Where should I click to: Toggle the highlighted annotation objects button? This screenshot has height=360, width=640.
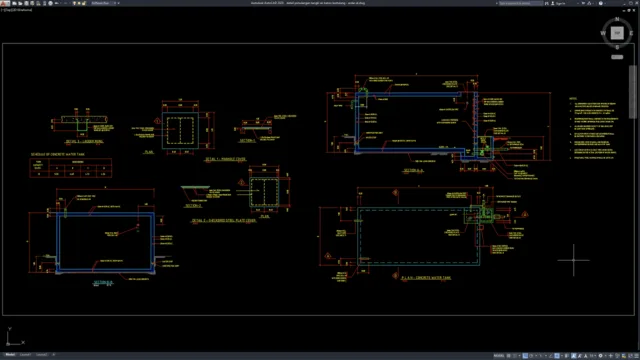573,356
